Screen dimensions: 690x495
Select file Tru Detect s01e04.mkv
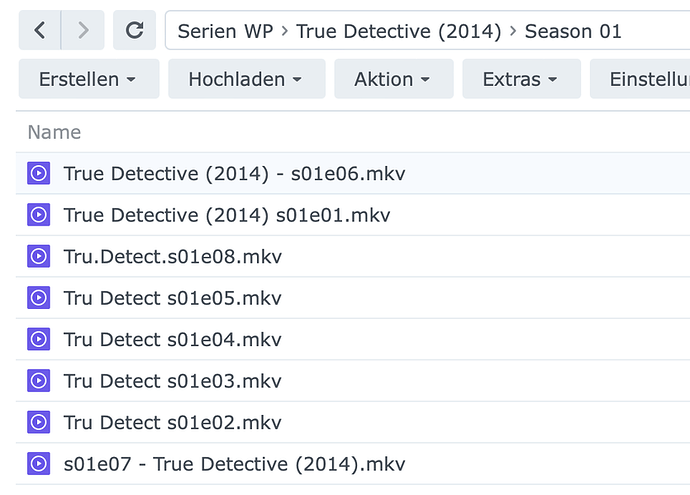(172, 340)
